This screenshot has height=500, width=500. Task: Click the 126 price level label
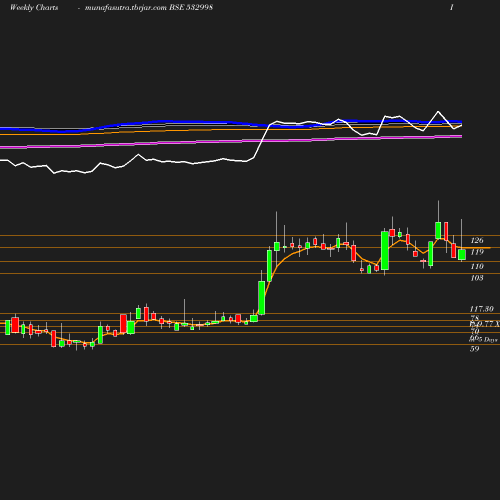pos(477,240)
